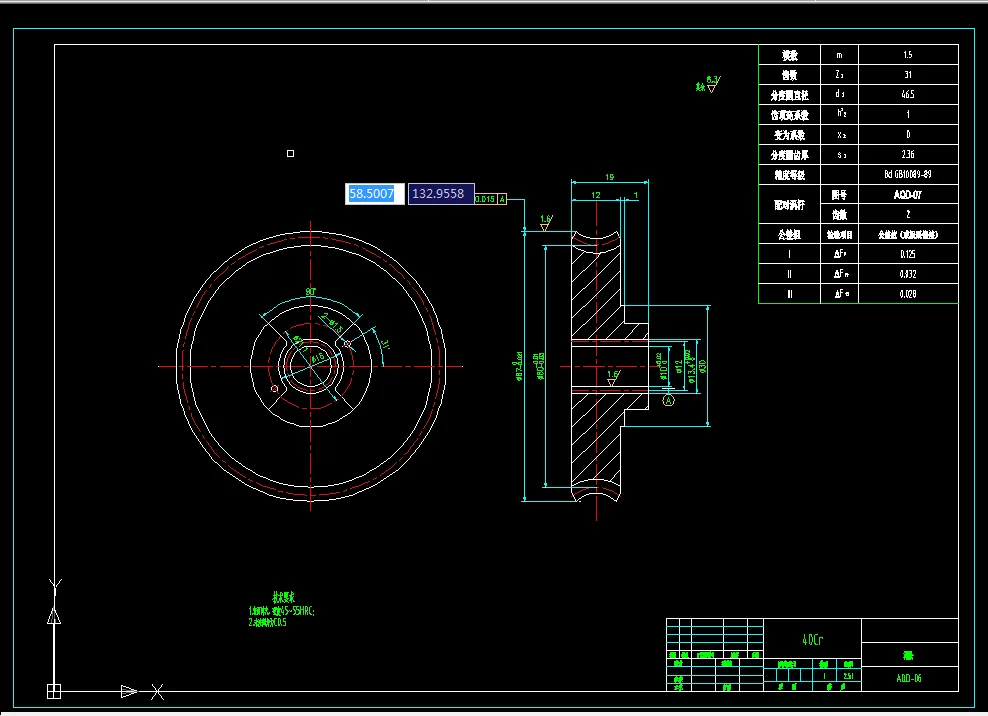Image resolution: width=988 pixels, height=716 pixels.
Task: Select the 12 dimension text
Action: tap(595, 195)
